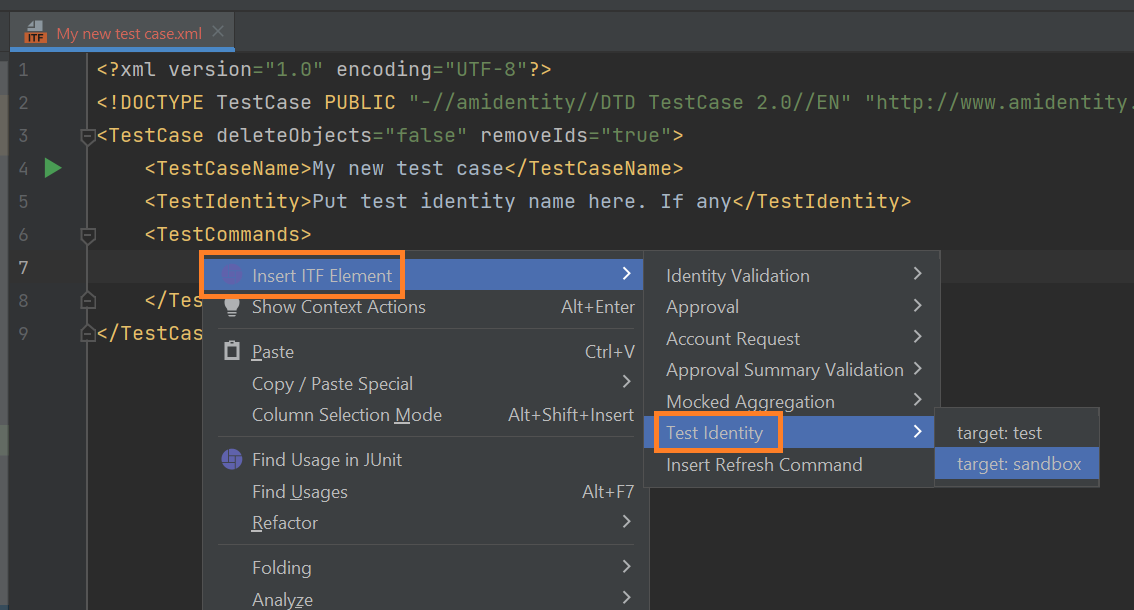The height and width of the screenshot is (610, 1134).
Task: Click the removeIds="true" attribute
Action: click(x=576, y=135)
